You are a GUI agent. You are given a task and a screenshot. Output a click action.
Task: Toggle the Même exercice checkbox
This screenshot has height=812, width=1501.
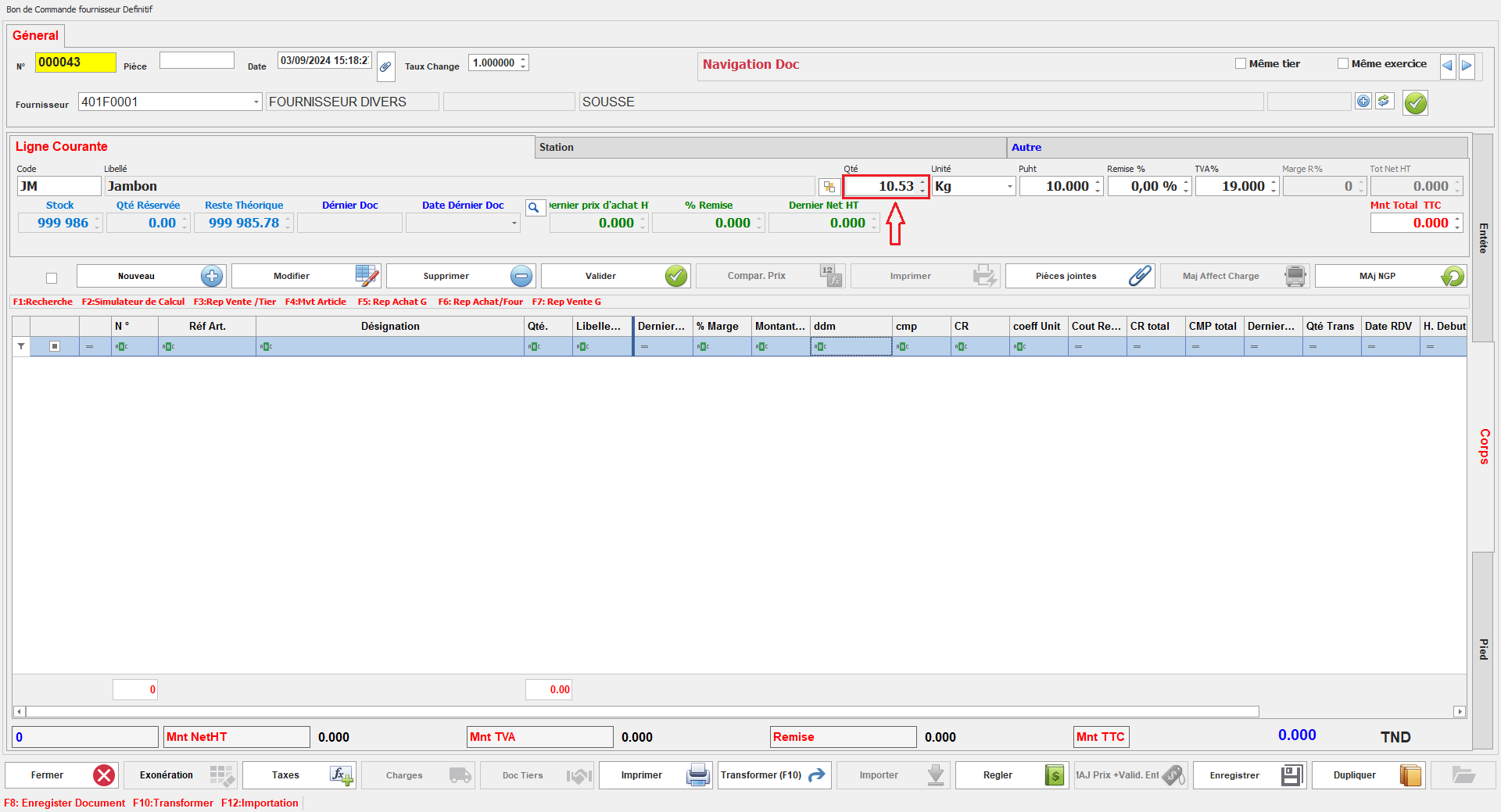pyautogui.click(x=1343, y=63)
